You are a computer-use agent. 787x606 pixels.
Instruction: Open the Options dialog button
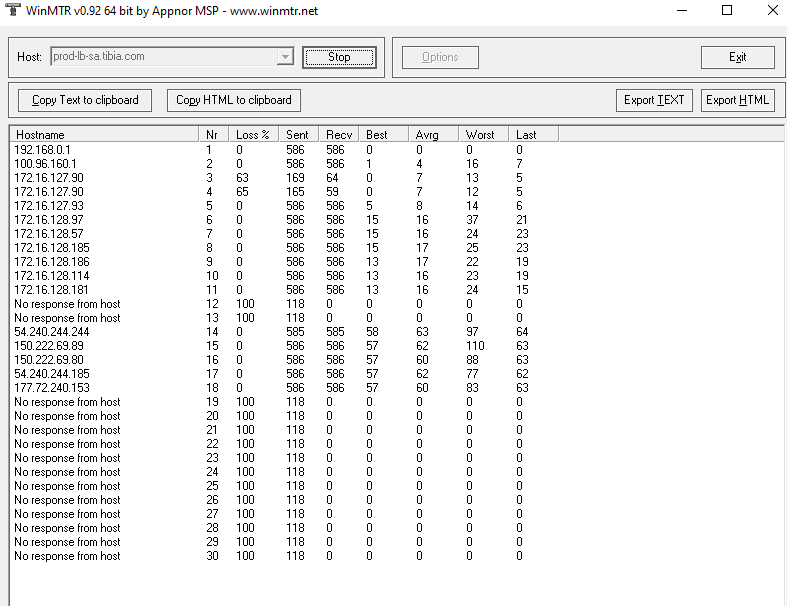click(440, 57)
